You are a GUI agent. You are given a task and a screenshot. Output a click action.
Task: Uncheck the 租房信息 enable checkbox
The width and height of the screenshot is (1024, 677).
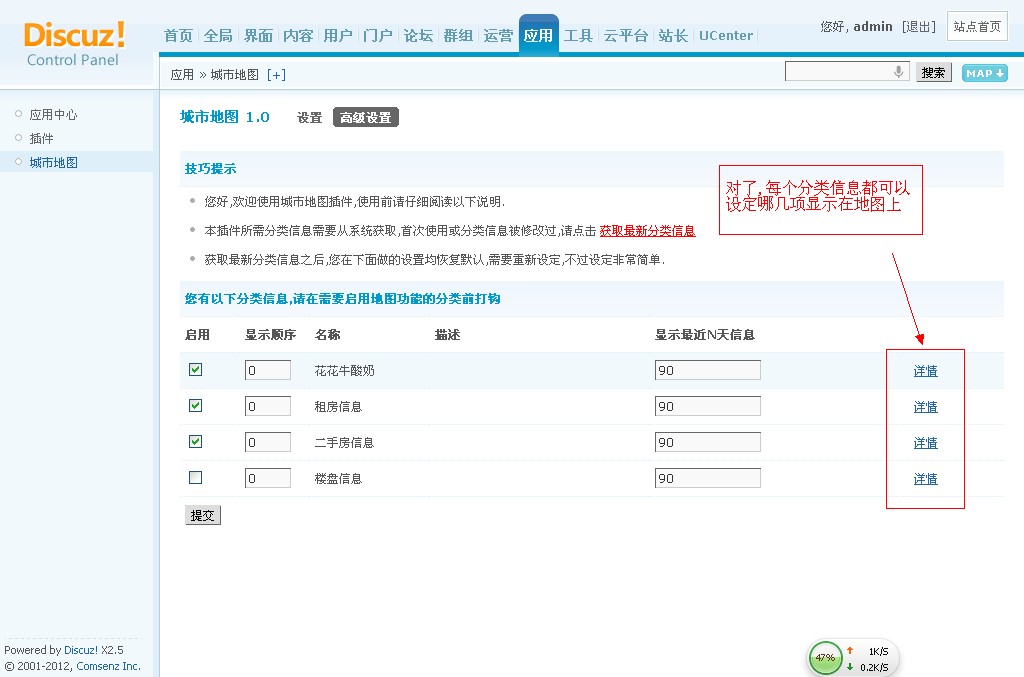coord(196,406)
